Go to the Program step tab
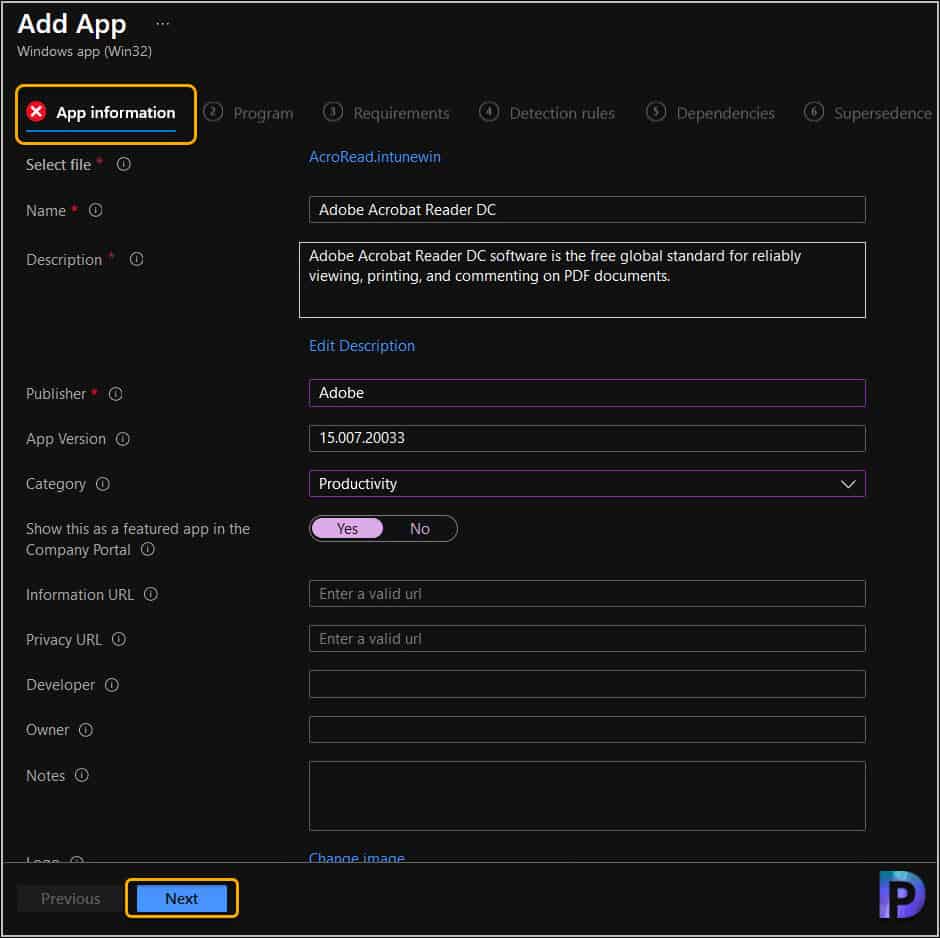 pos(249,113)
